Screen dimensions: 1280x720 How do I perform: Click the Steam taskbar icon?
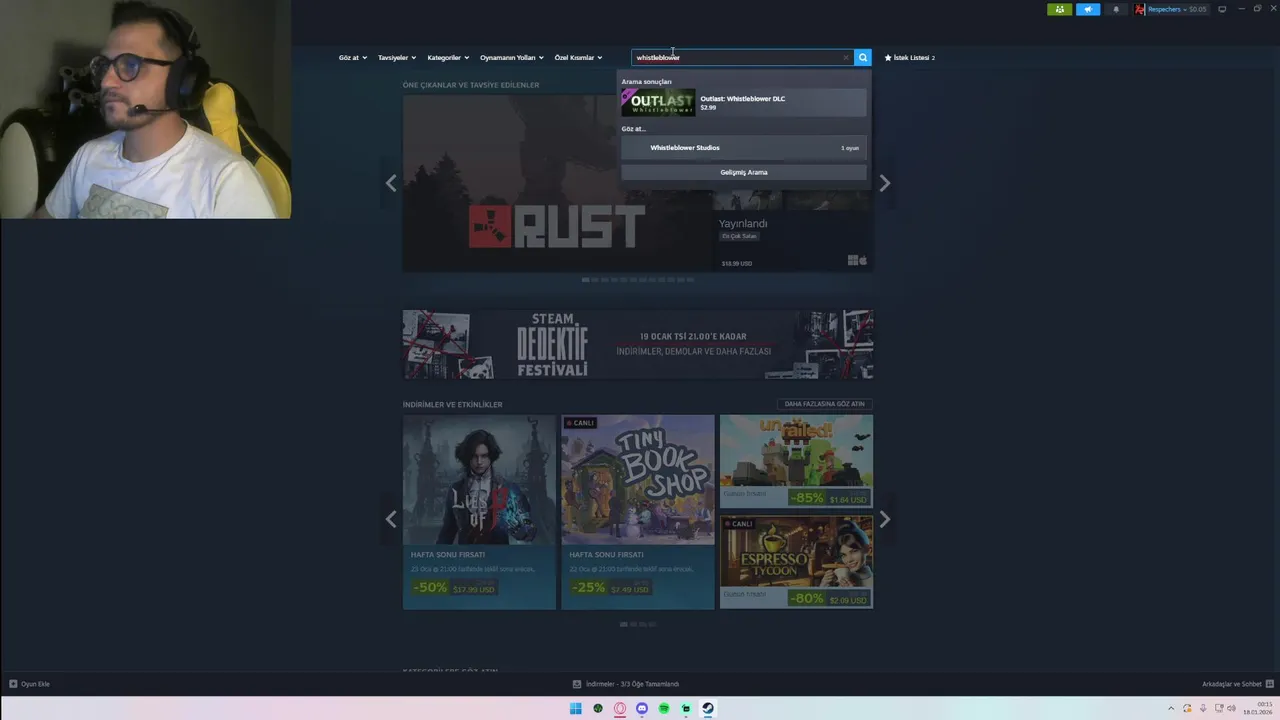click(708, 708)
